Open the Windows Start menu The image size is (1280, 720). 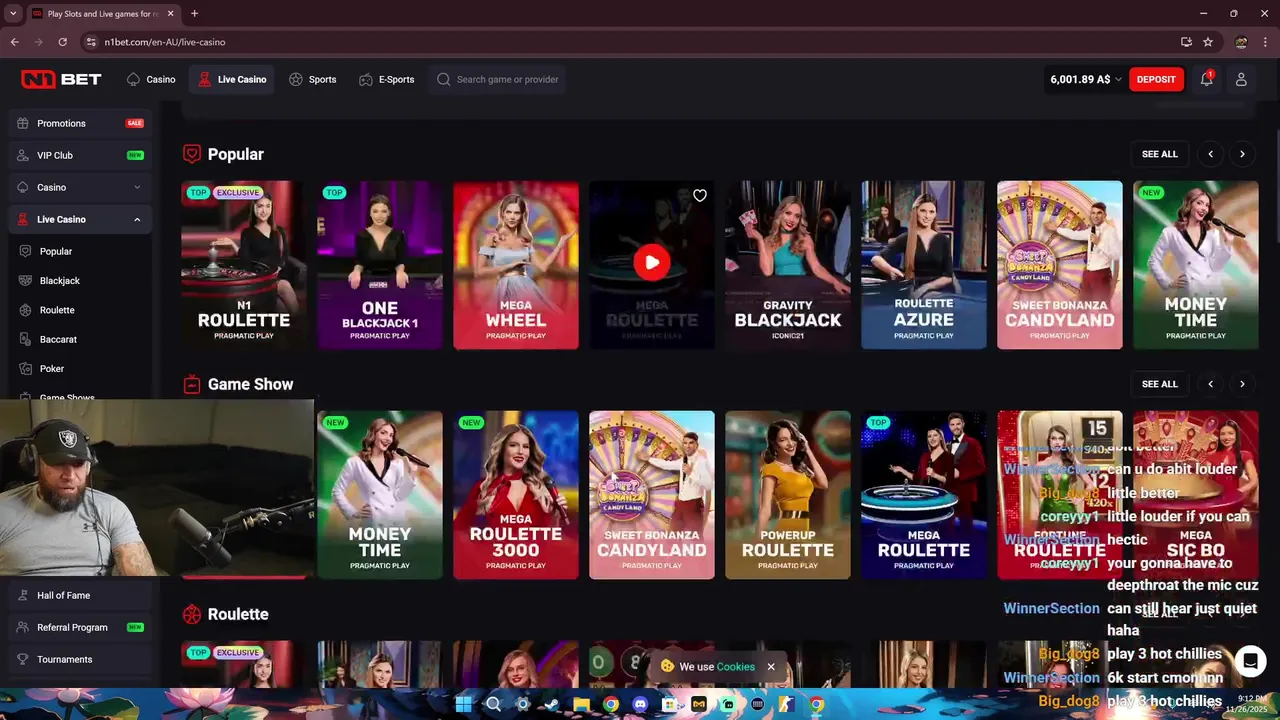(463, 704)
